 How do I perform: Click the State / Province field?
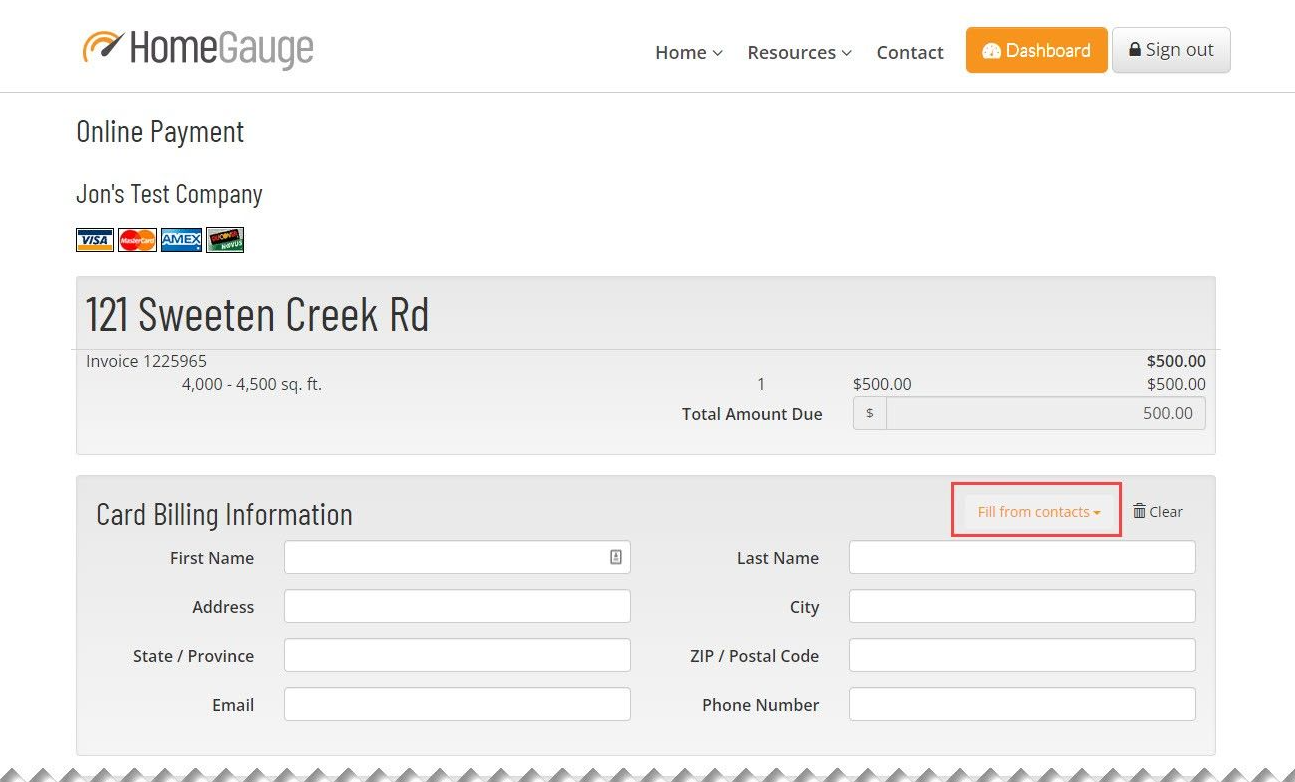(x=457, y=656)
